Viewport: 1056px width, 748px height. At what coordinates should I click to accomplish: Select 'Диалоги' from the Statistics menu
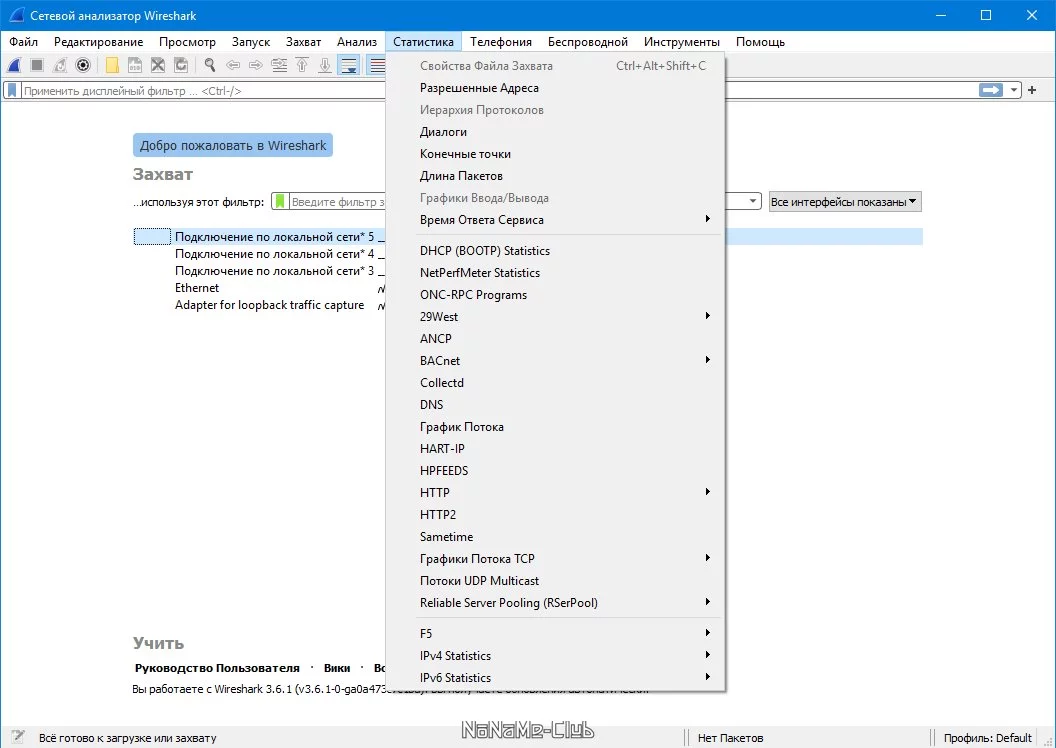[443, 132]
